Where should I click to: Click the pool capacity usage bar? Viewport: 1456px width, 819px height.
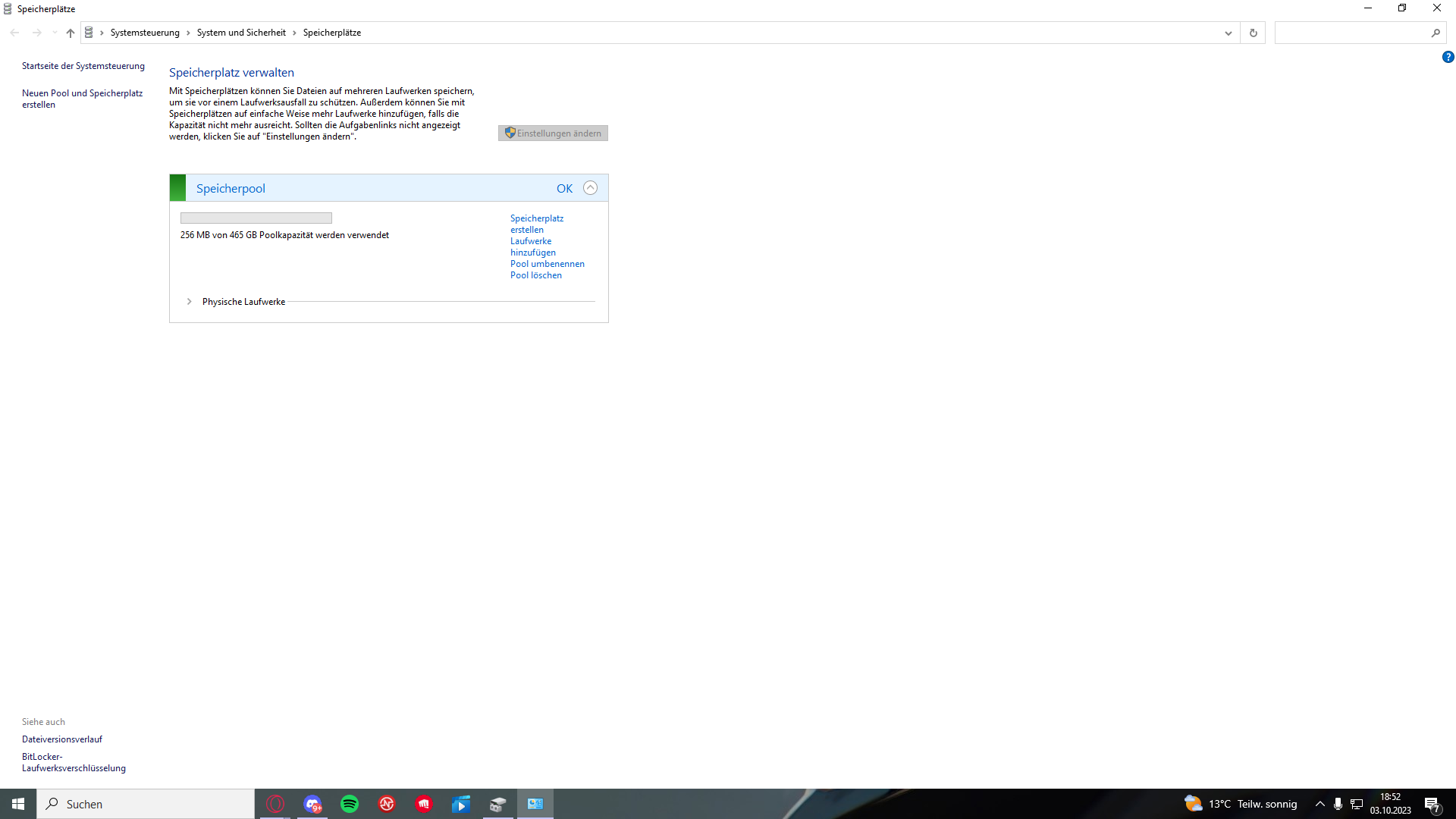coord(256,218)
